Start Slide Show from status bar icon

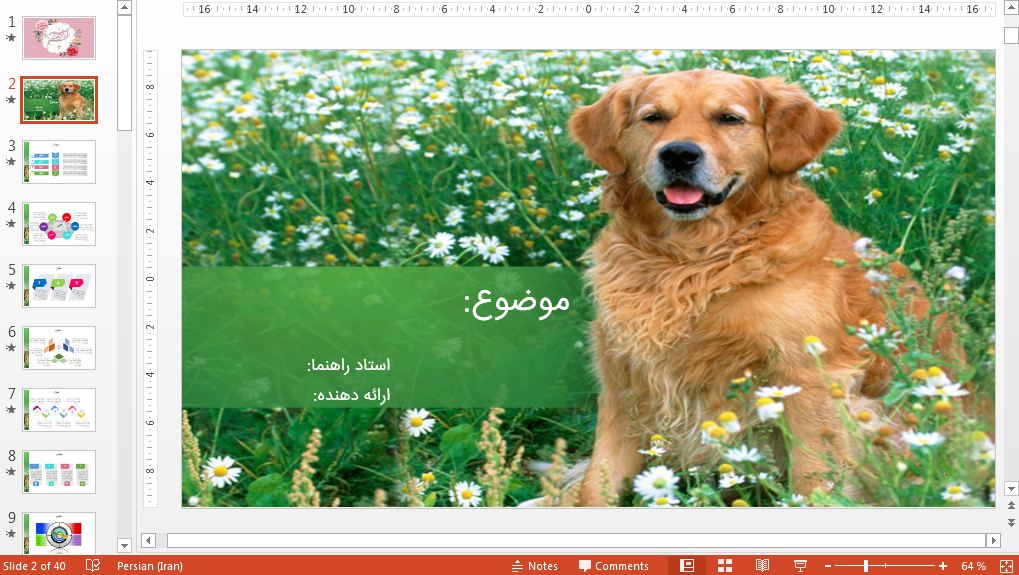coord(800,566)
